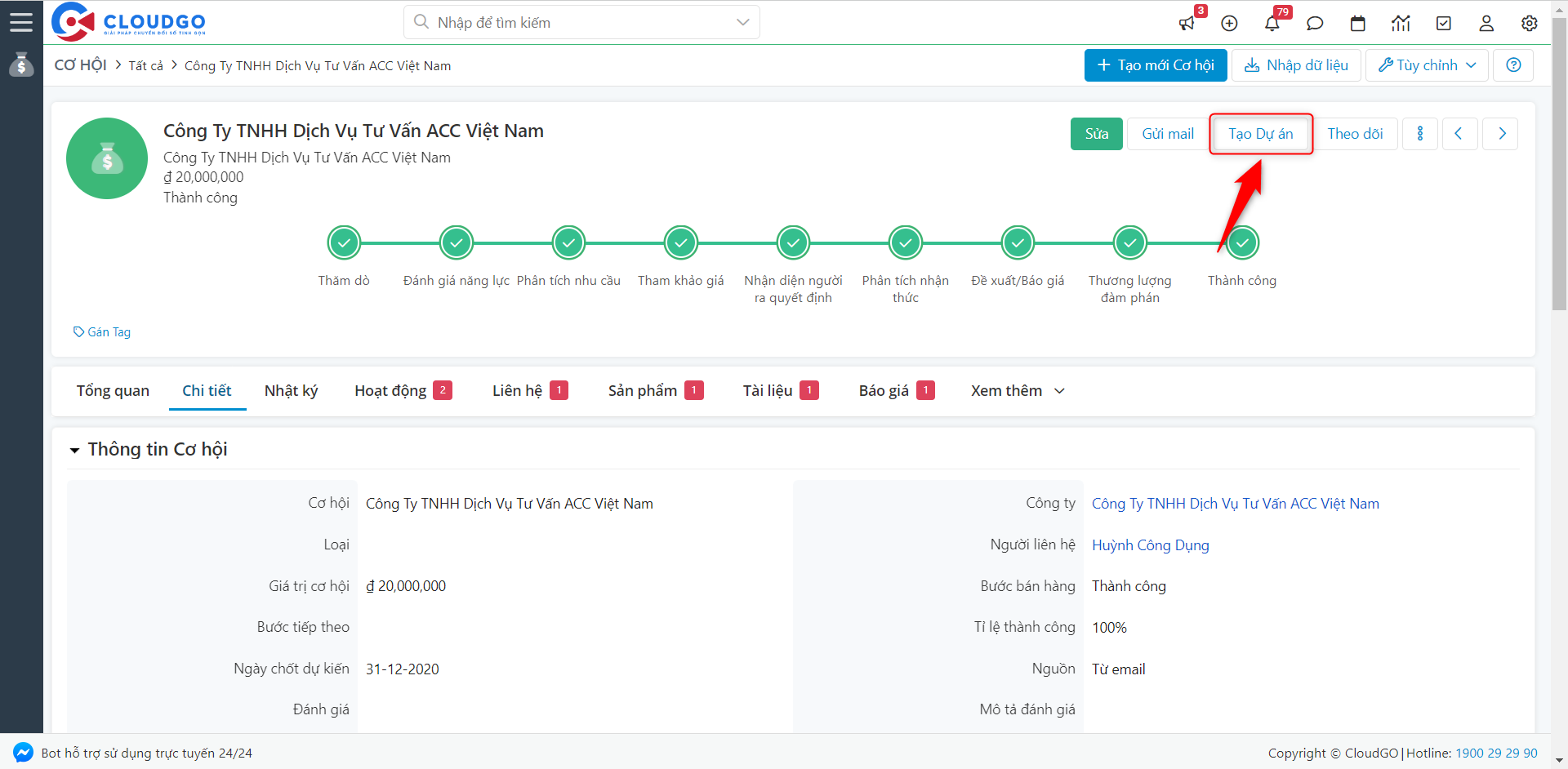This screenshot has width=1568, height=769.
Task: Select the Đề xuất/Báo giá stage circle
Action: click(1018, 242)
